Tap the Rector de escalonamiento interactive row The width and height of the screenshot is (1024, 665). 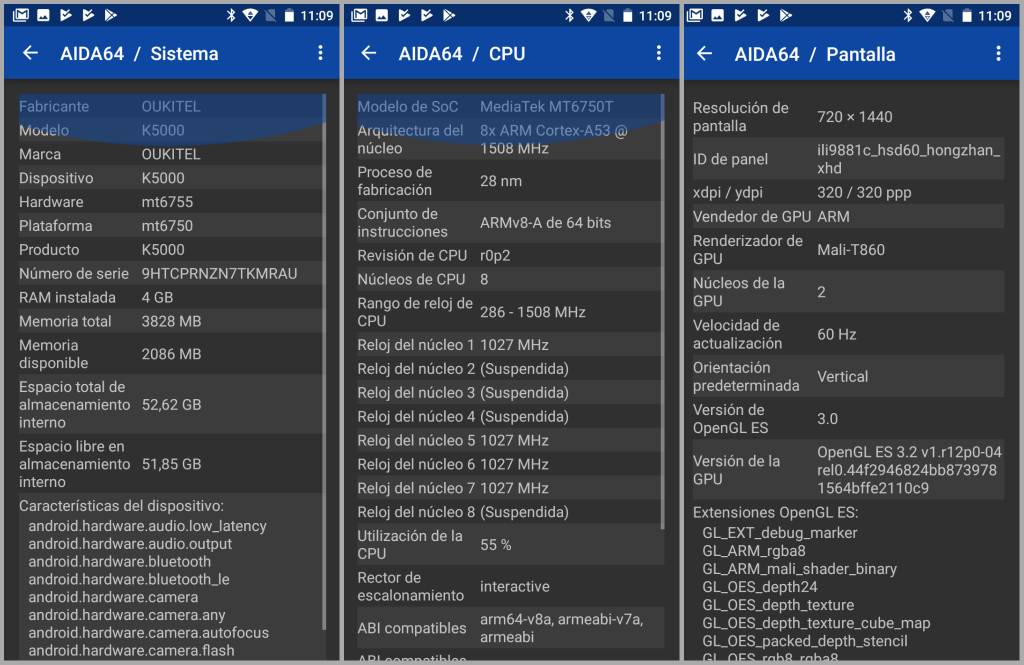509,587
